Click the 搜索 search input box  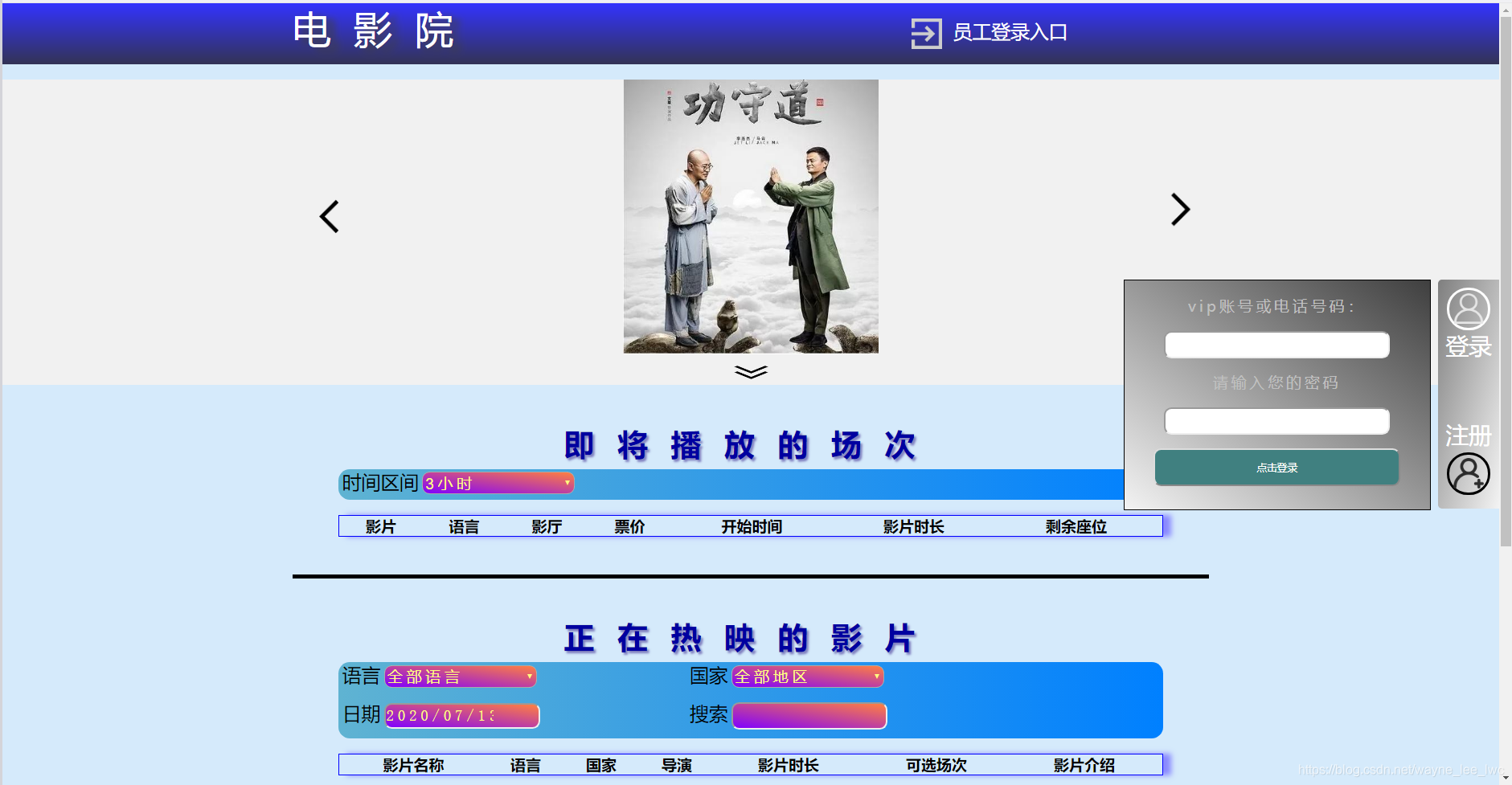pos(809,715)
